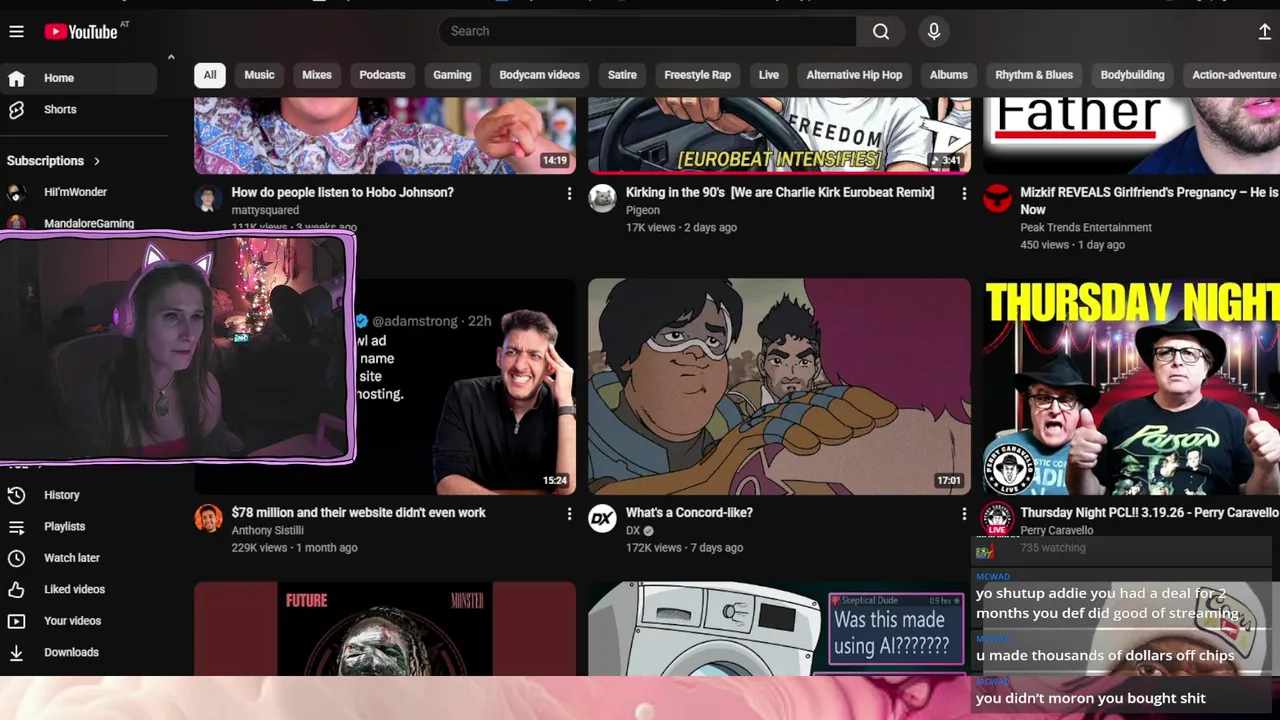Open the Eurobeat Intensifies thumbnail

(779, 135)
